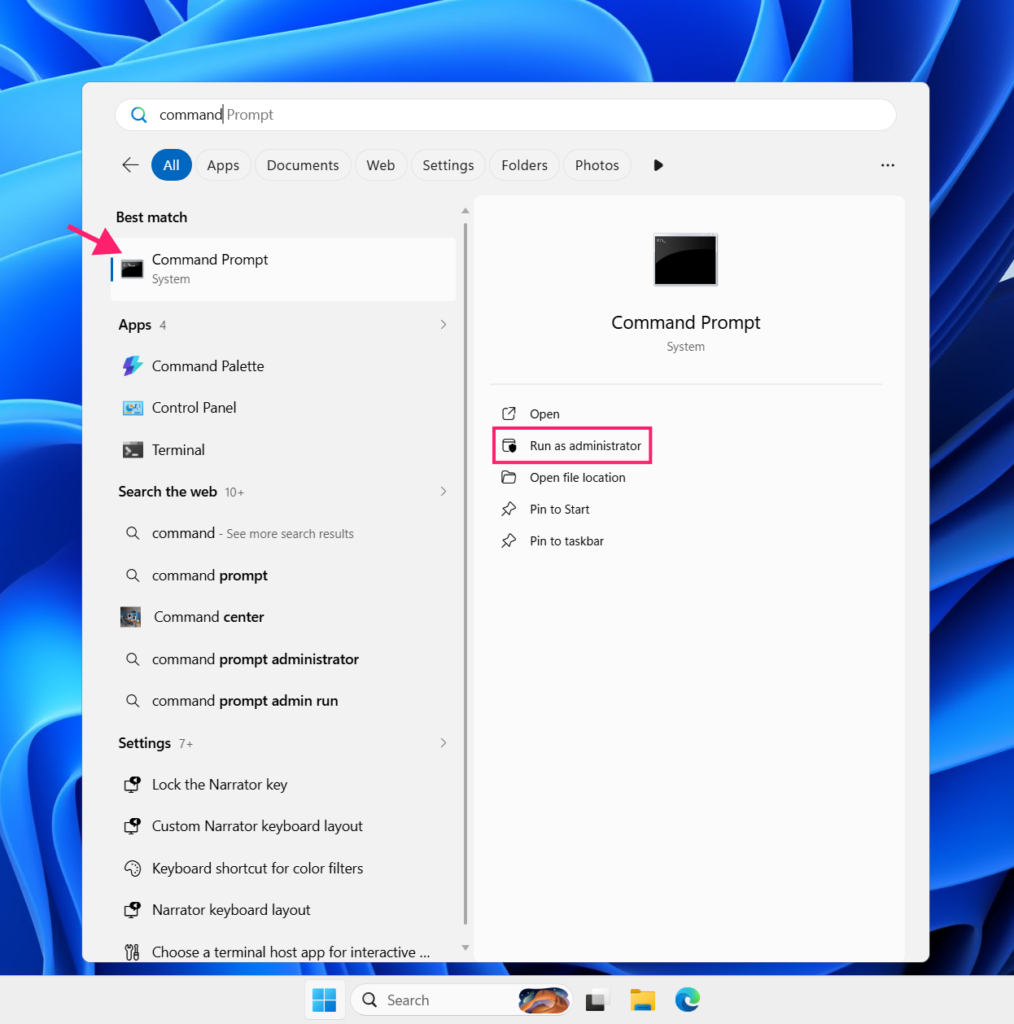Click Narrator keyboard layout settings icon
The image size is (1014, 1024).
click(133, 910)
